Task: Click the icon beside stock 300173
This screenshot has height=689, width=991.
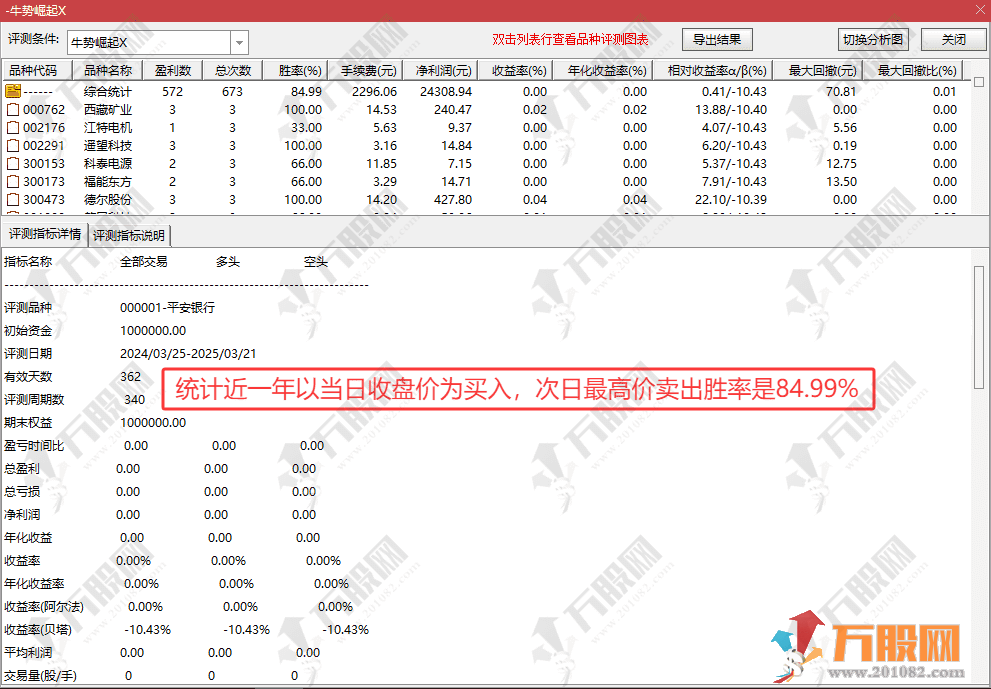Action: click(x=13, y=182)
